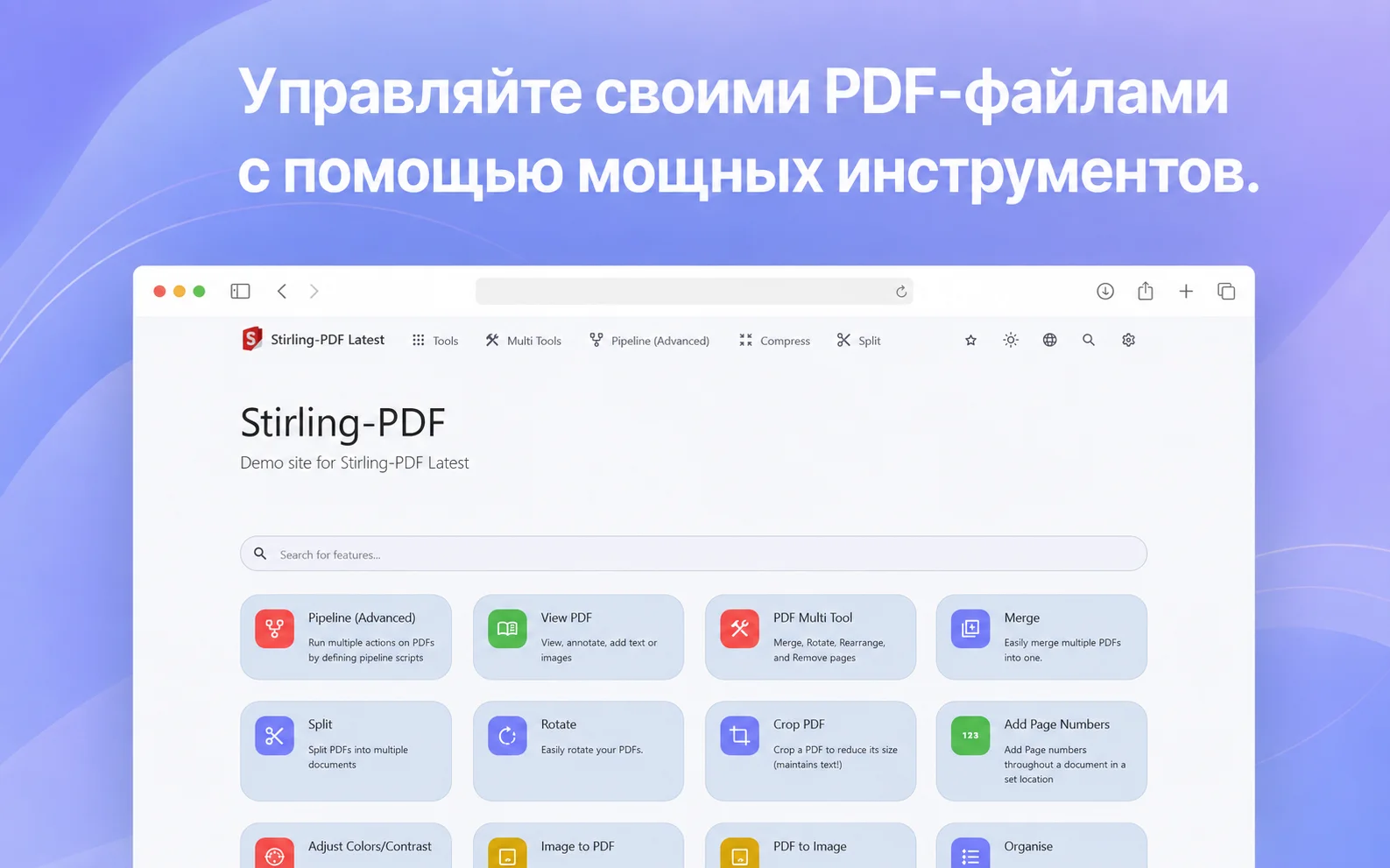The width and height of the screenshot is (1390, 868).
Task: Open Compress from the navbar
Action: pyautogui.click(x=774, y=341)
